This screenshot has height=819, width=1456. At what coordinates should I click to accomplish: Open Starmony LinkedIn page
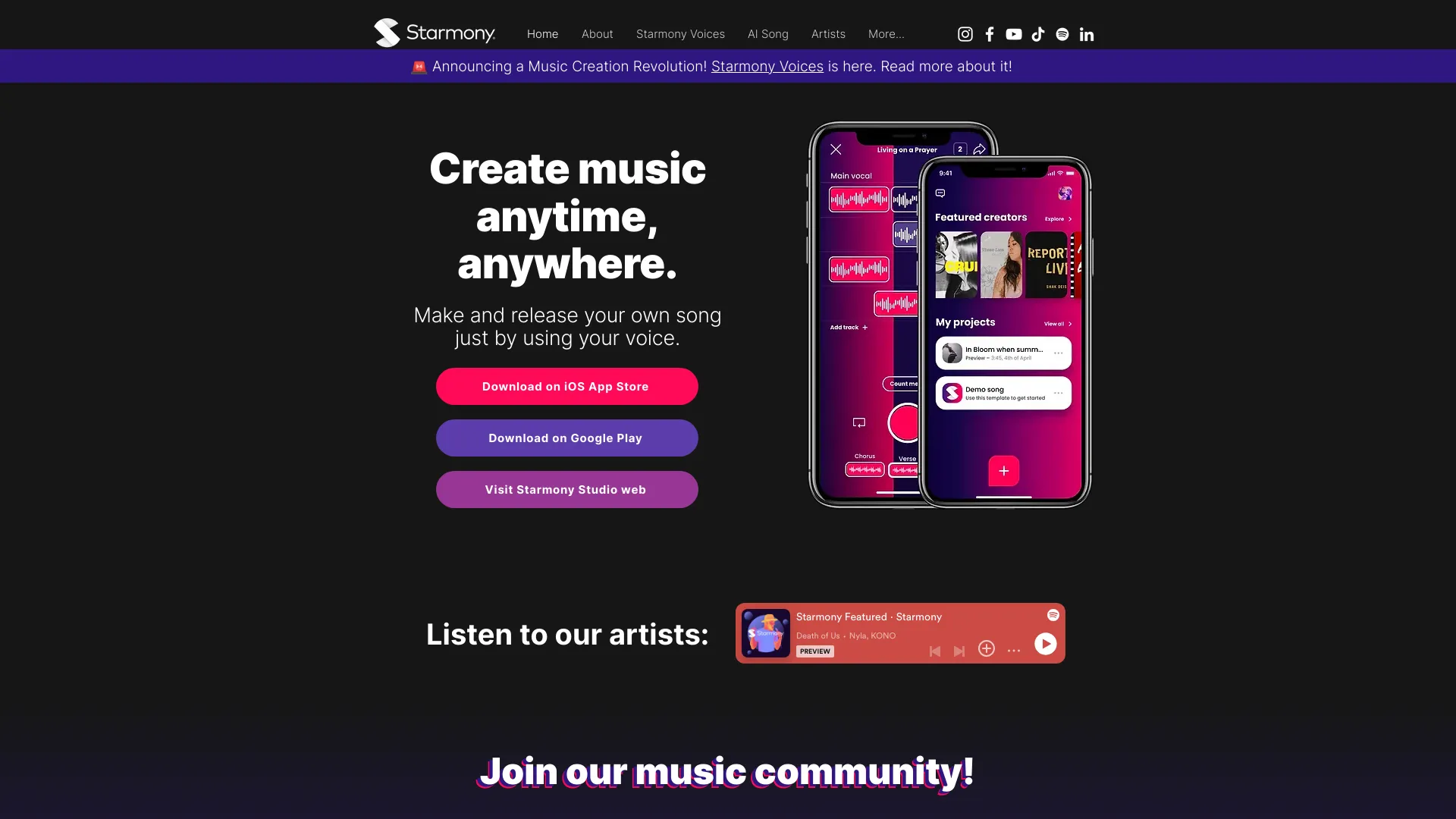click(x=1086, y=33)
